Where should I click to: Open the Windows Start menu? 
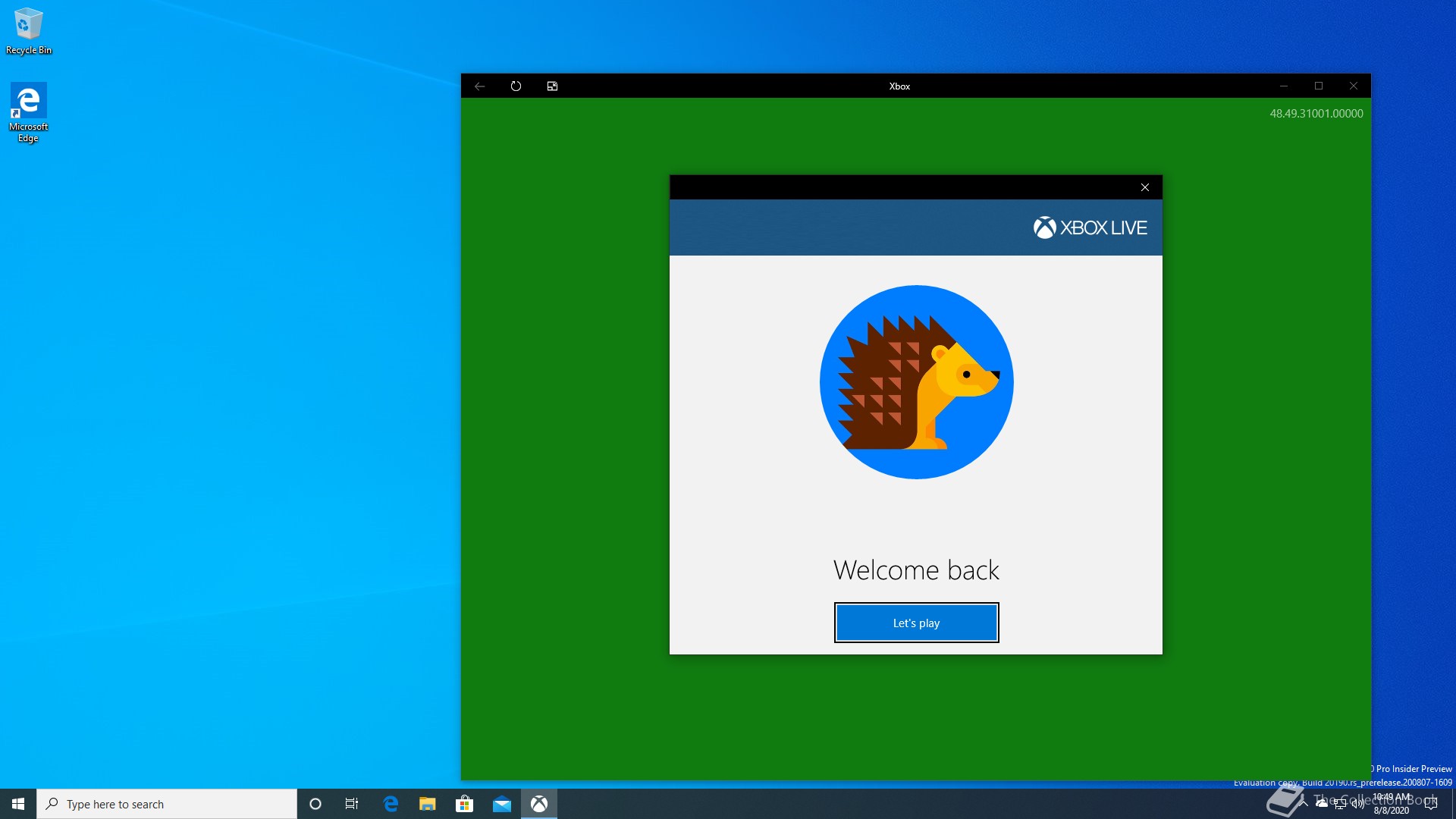[18, 804]
